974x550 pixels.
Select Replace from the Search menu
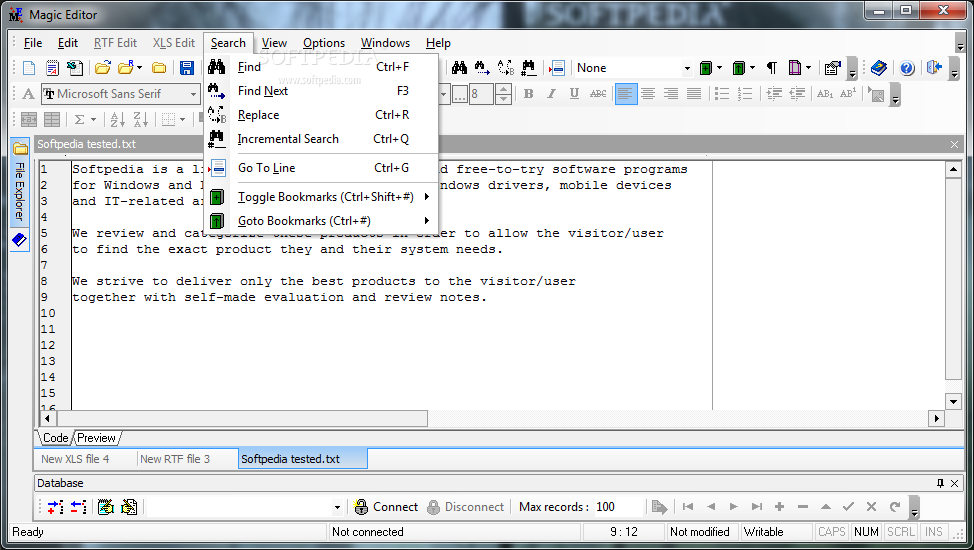click(321, 115)
